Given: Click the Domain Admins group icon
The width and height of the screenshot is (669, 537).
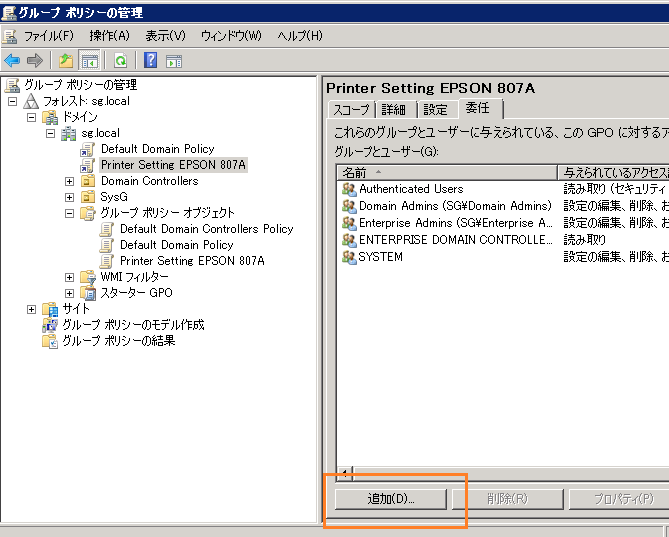Looking at the screenshot, I should tap(349, 206).
